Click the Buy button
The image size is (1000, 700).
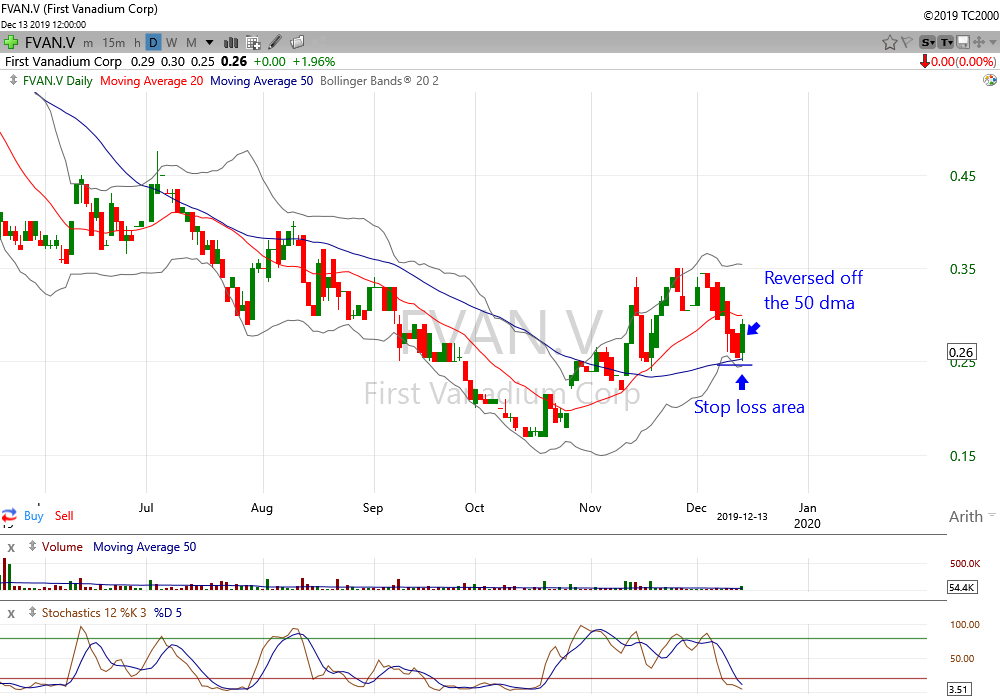click(34, 516)
